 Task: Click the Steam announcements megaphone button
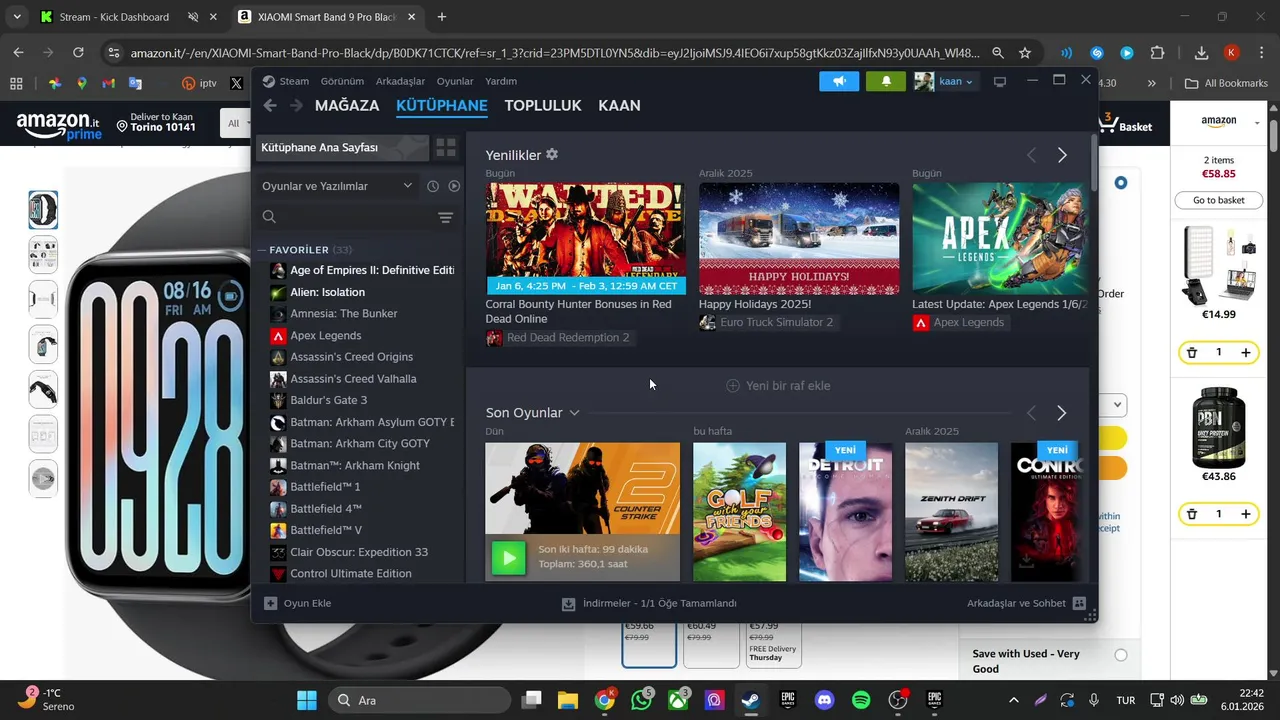click(839, 81)
